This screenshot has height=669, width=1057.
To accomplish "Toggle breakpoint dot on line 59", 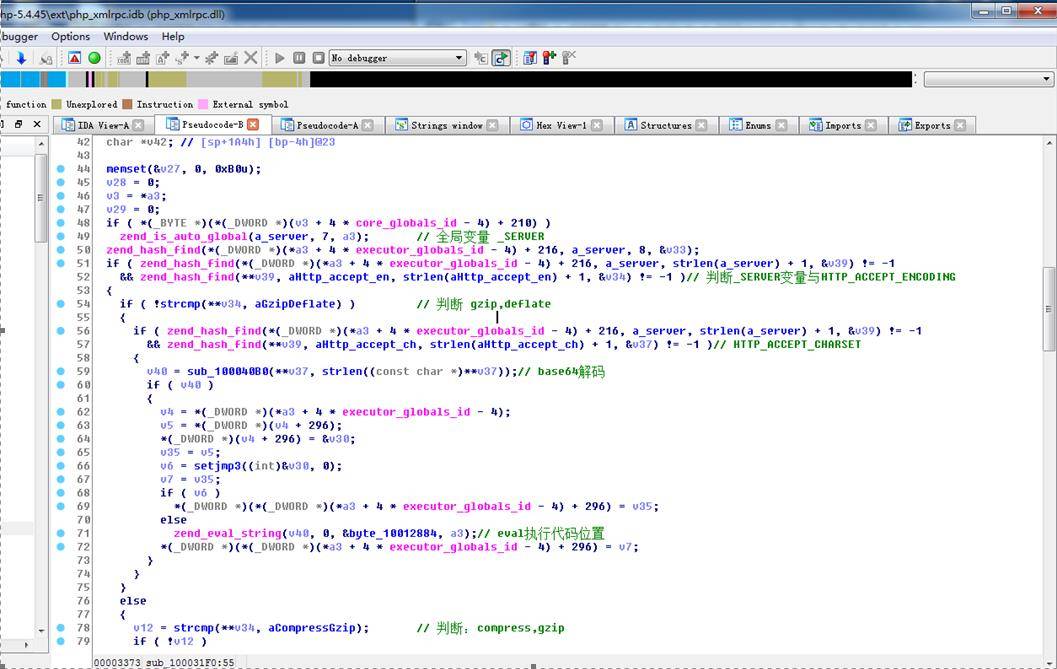I will point(61,371).
